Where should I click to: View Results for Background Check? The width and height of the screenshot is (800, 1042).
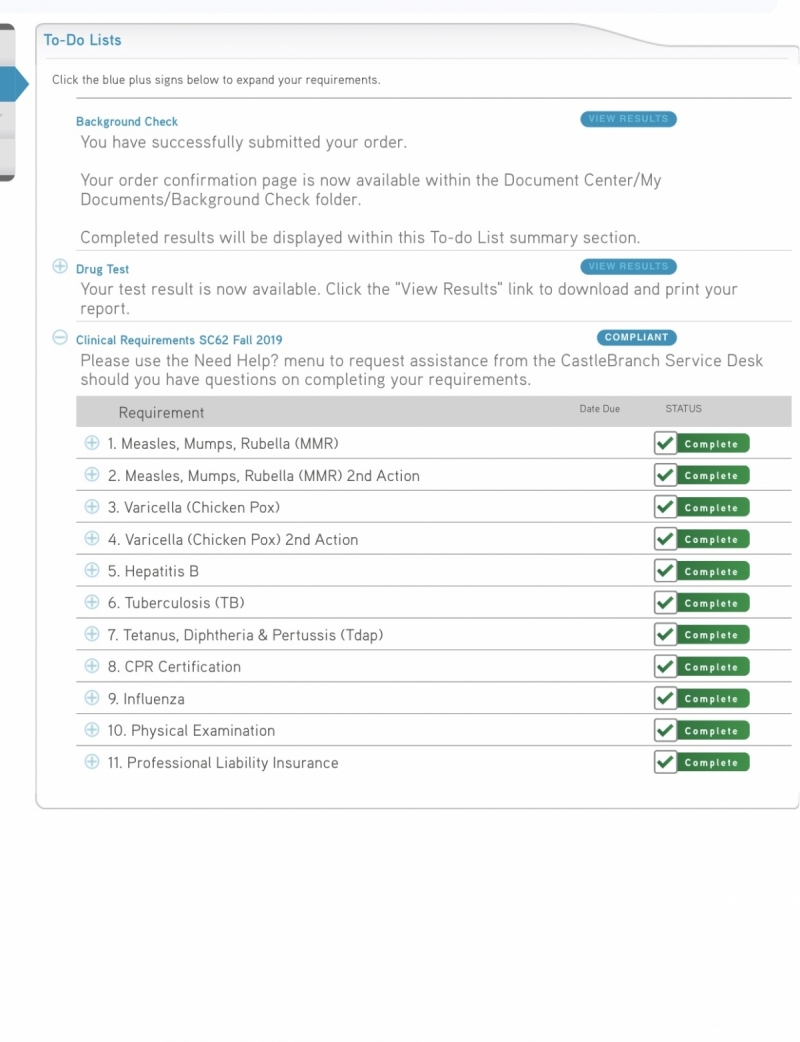(628, 119)
